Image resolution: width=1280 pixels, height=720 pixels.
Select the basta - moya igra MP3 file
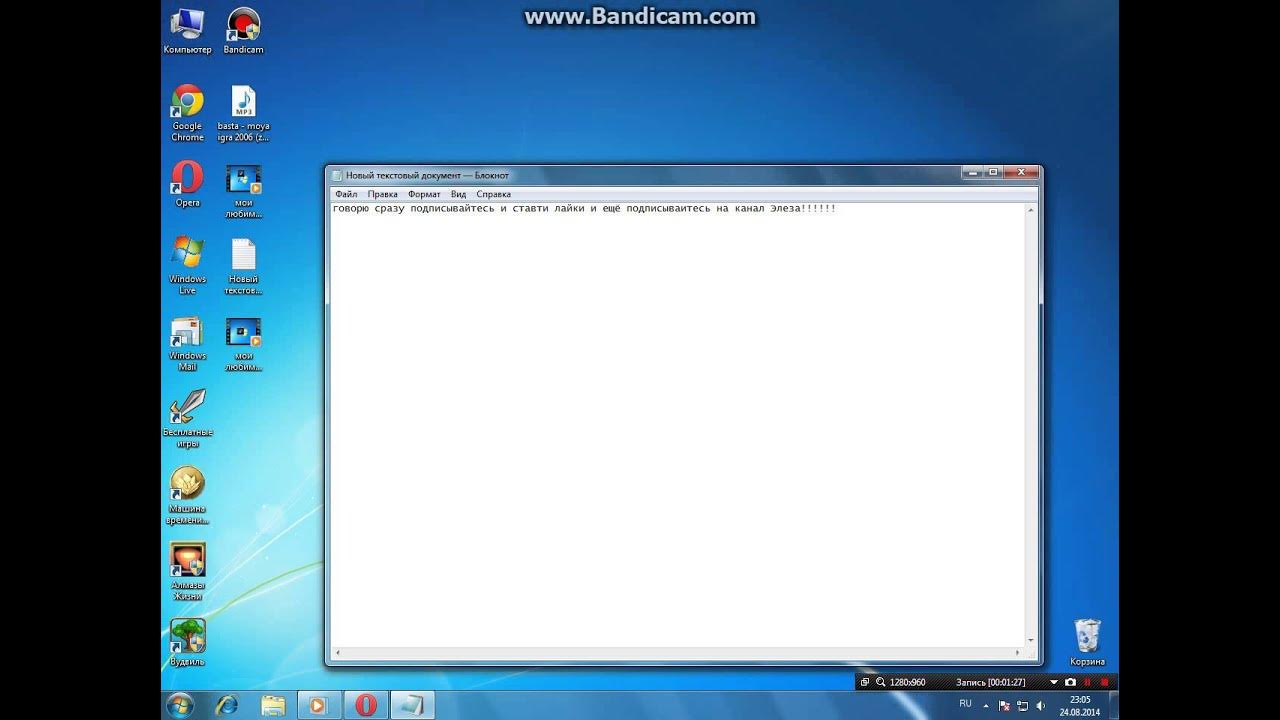pyautogui.click(x=243, y=112)
